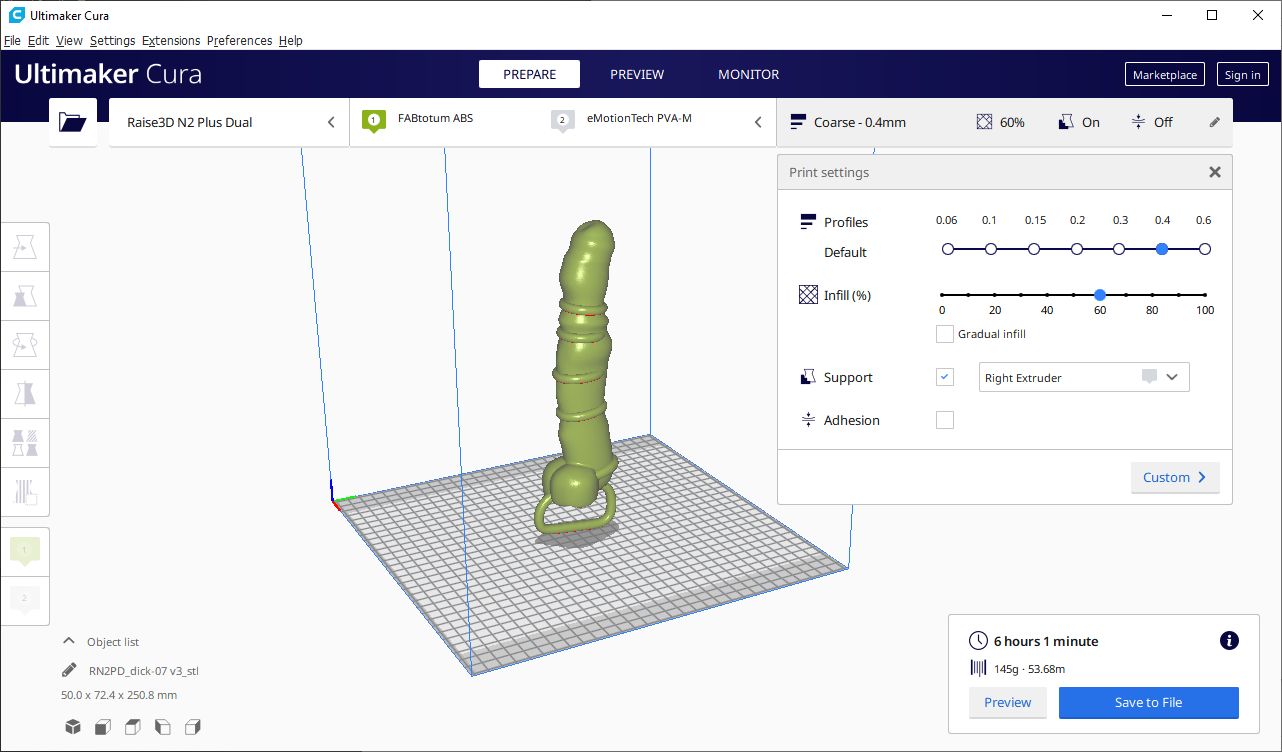The height and width of the screenshot is (752, 1282).
Task: Open file with the folder icon
Action: 73,122
